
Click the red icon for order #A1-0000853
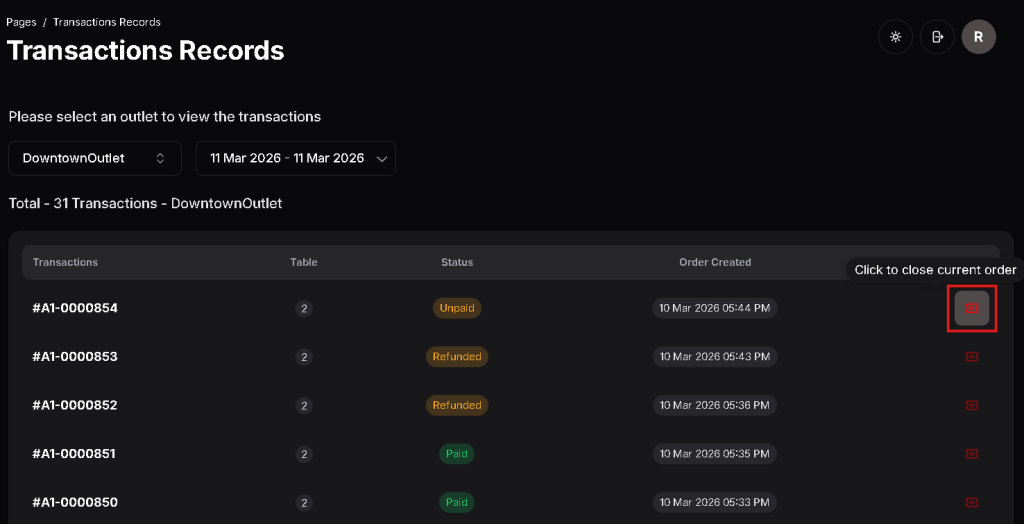(x=971, y=357)
